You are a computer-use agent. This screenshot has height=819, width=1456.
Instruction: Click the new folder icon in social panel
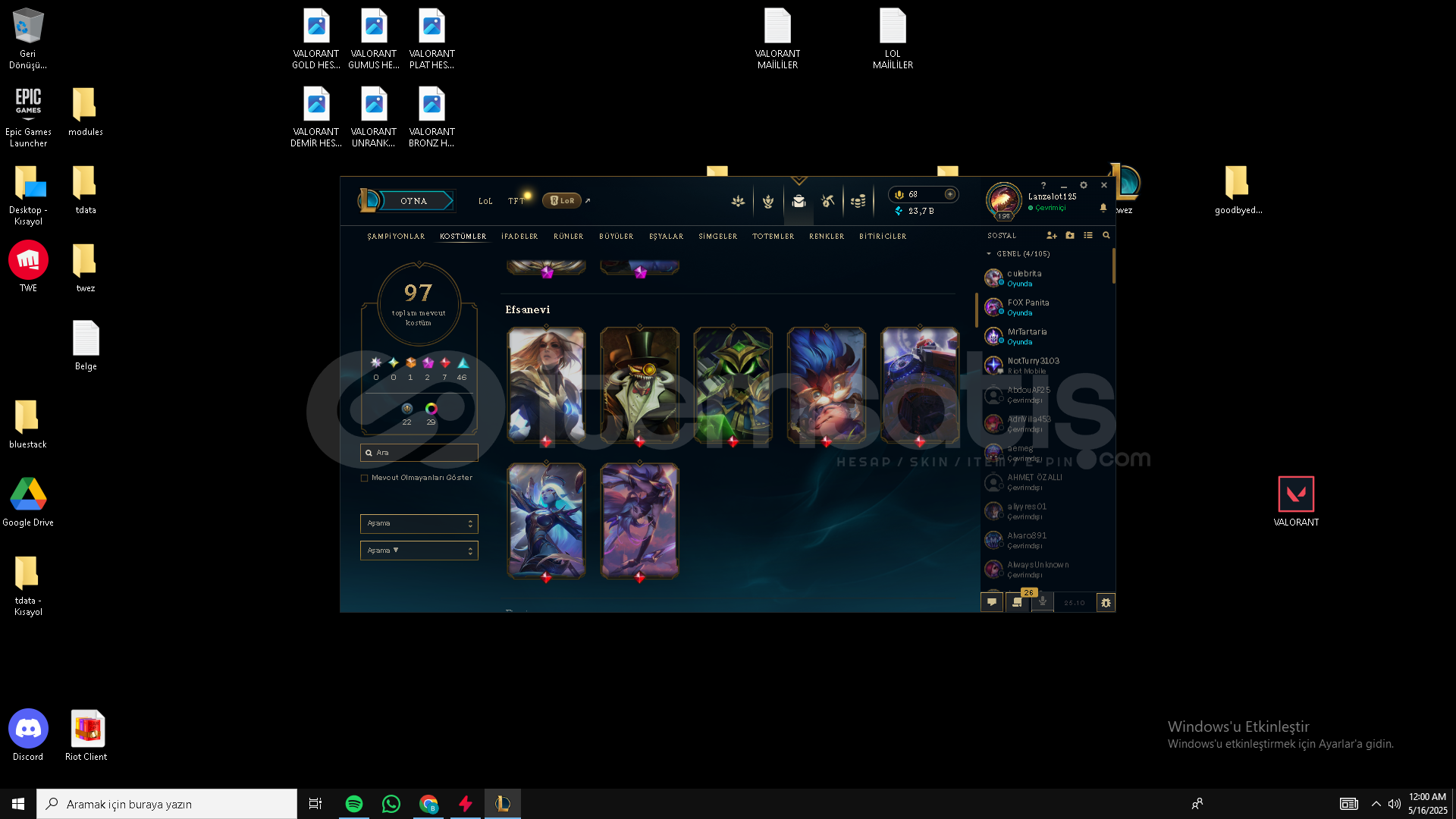1070,236
